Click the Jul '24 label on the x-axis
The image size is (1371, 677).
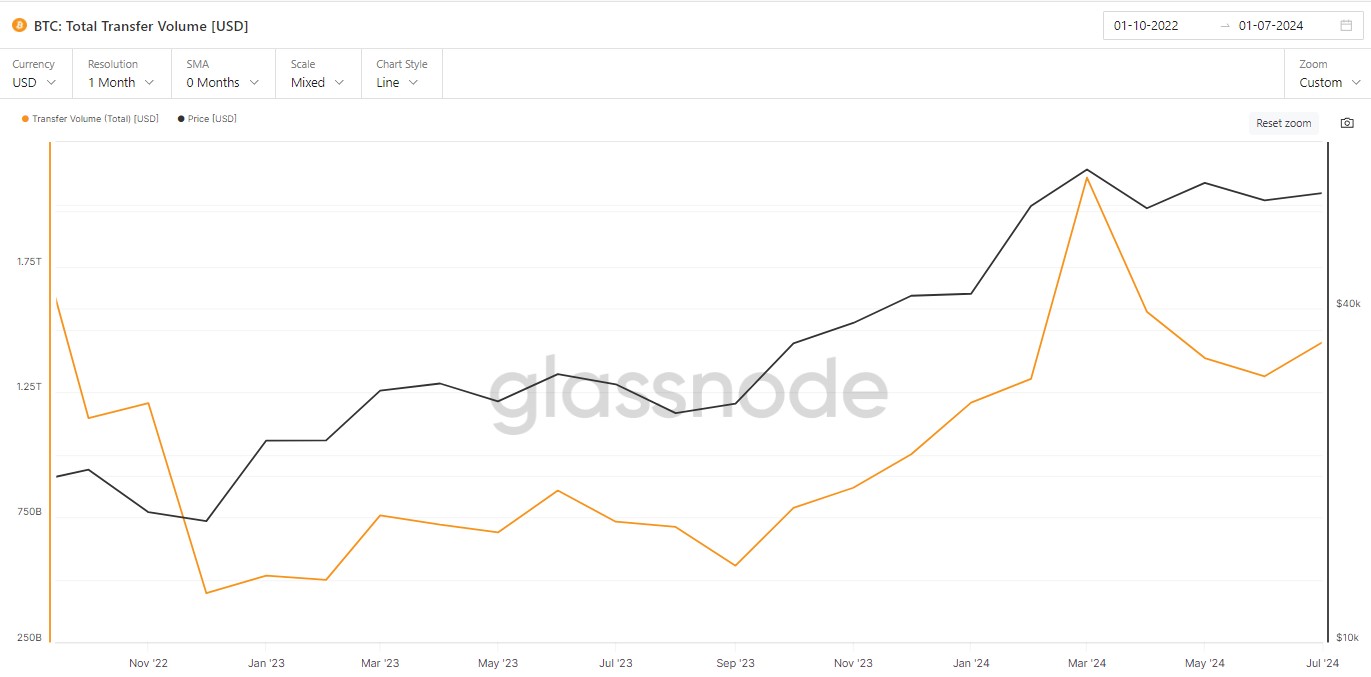point(1322,662)
